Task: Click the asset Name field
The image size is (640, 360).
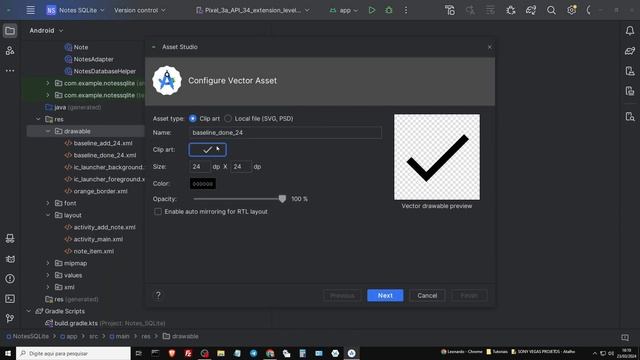Action: [x=285, y=132]
